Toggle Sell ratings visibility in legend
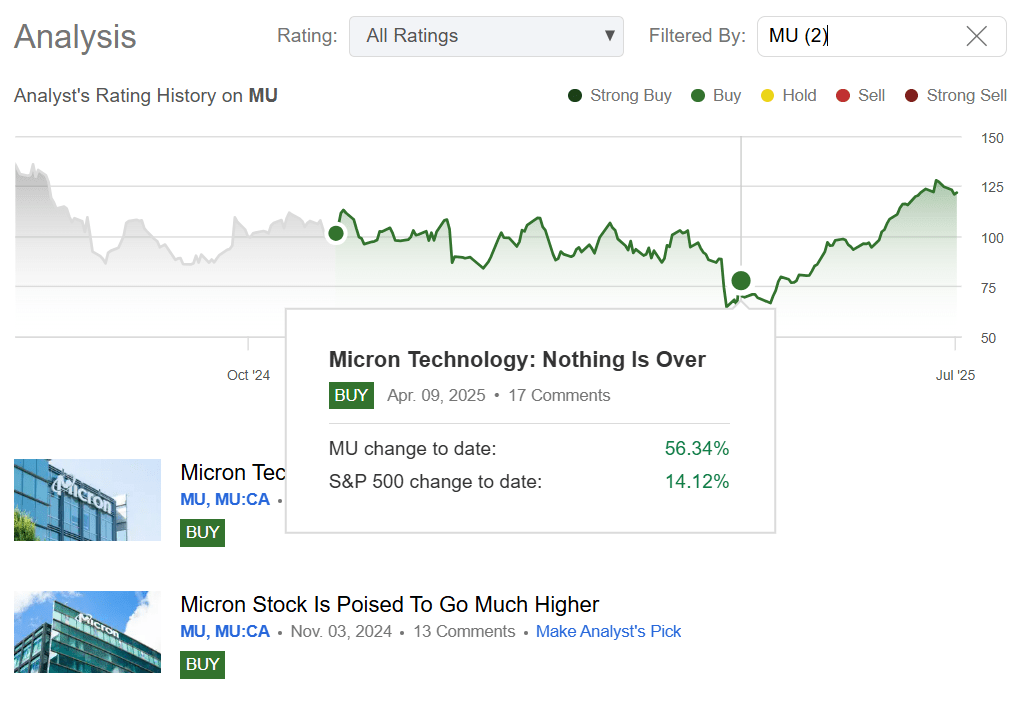This screenshot has width=1020, height=706. point(841,95)
